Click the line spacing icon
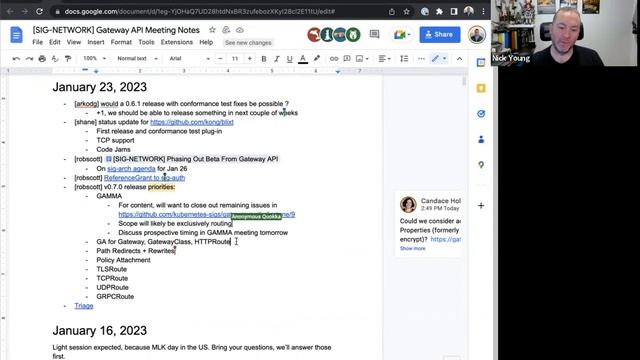 (x=404, y=59)
